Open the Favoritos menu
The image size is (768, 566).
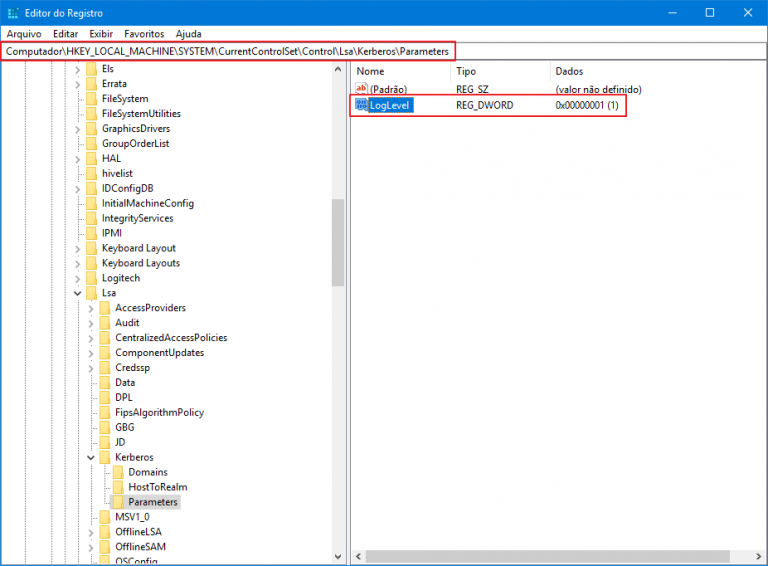[x=144, y=33]
